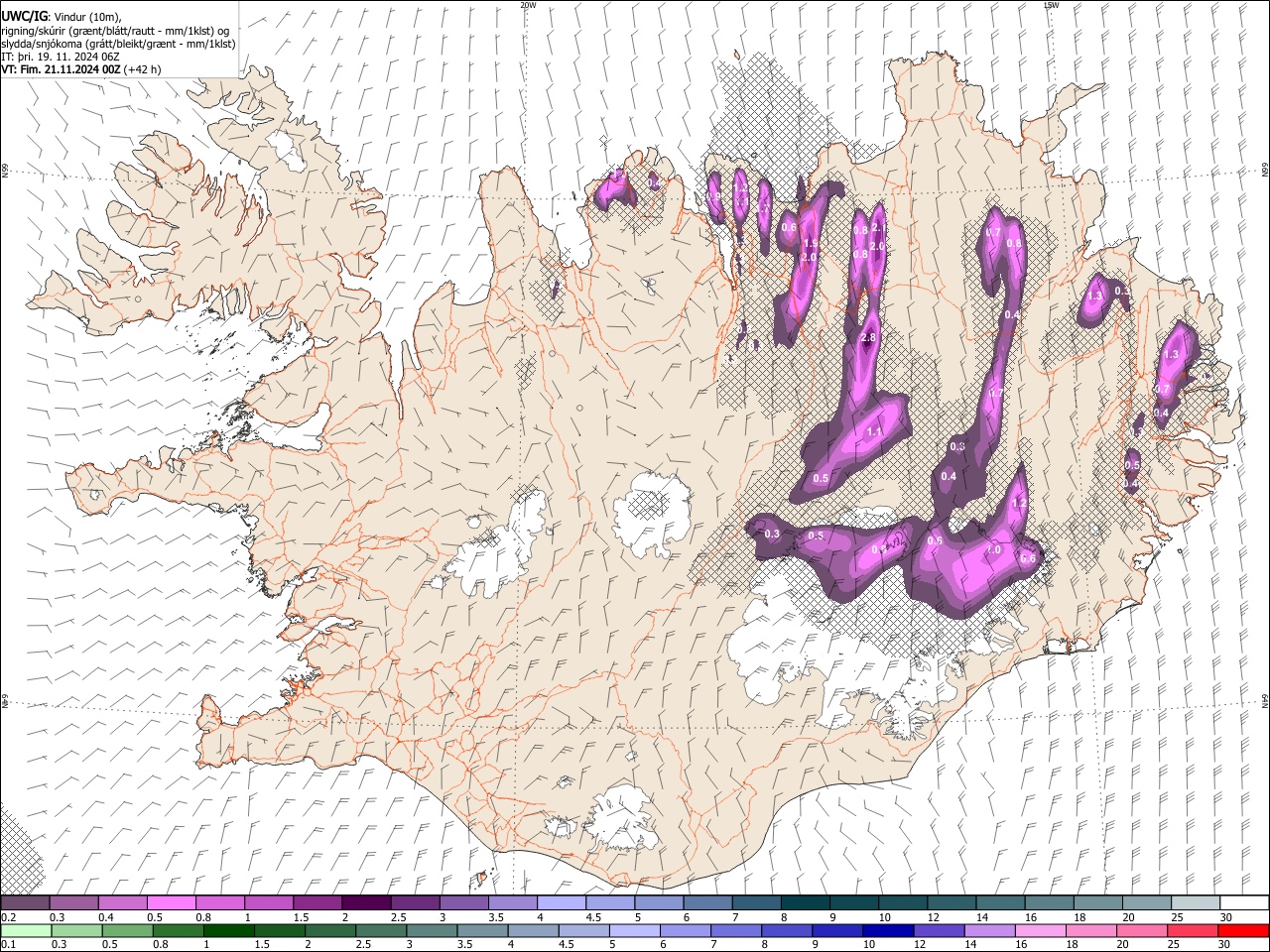
Task: Click the rain legend swatch between 0.8 and 1
Action: 179,931
